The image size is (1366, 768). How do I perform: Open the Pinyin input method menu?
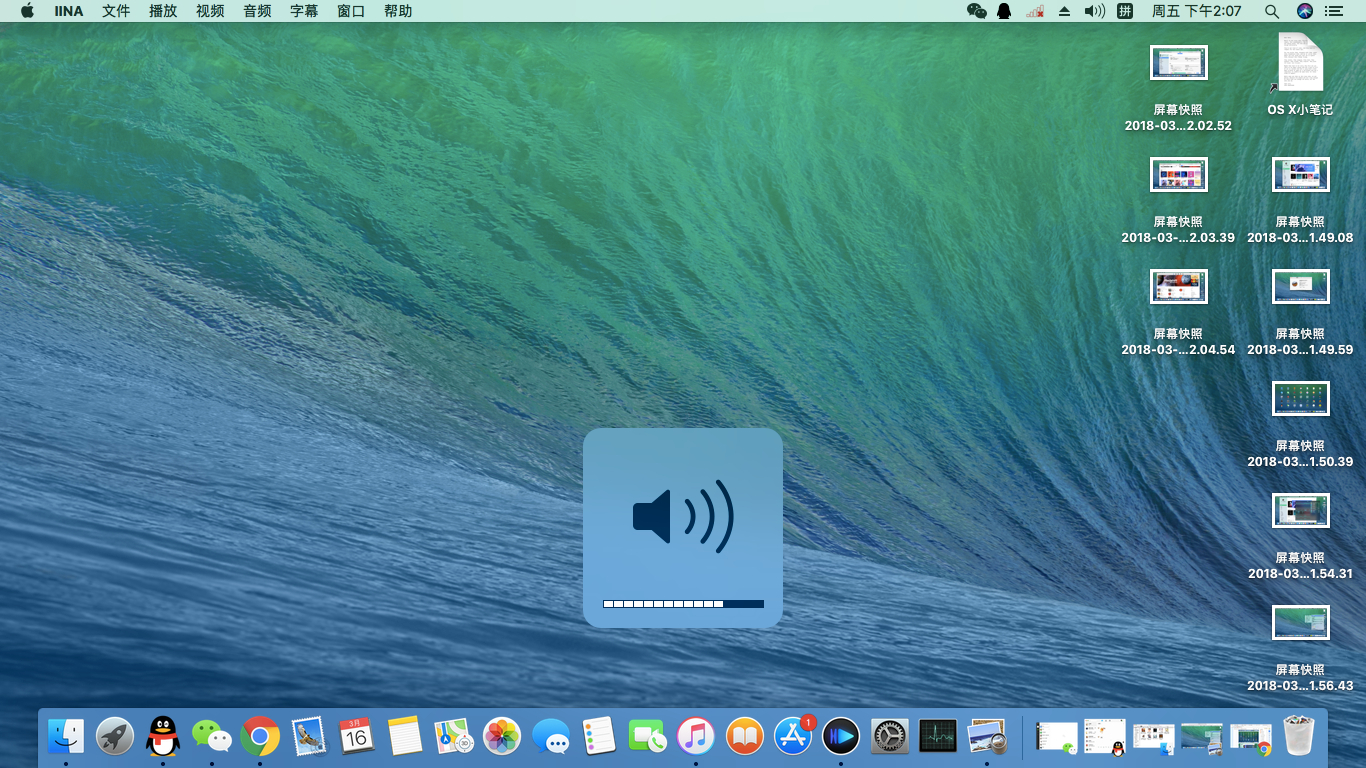click(1125, 11)
